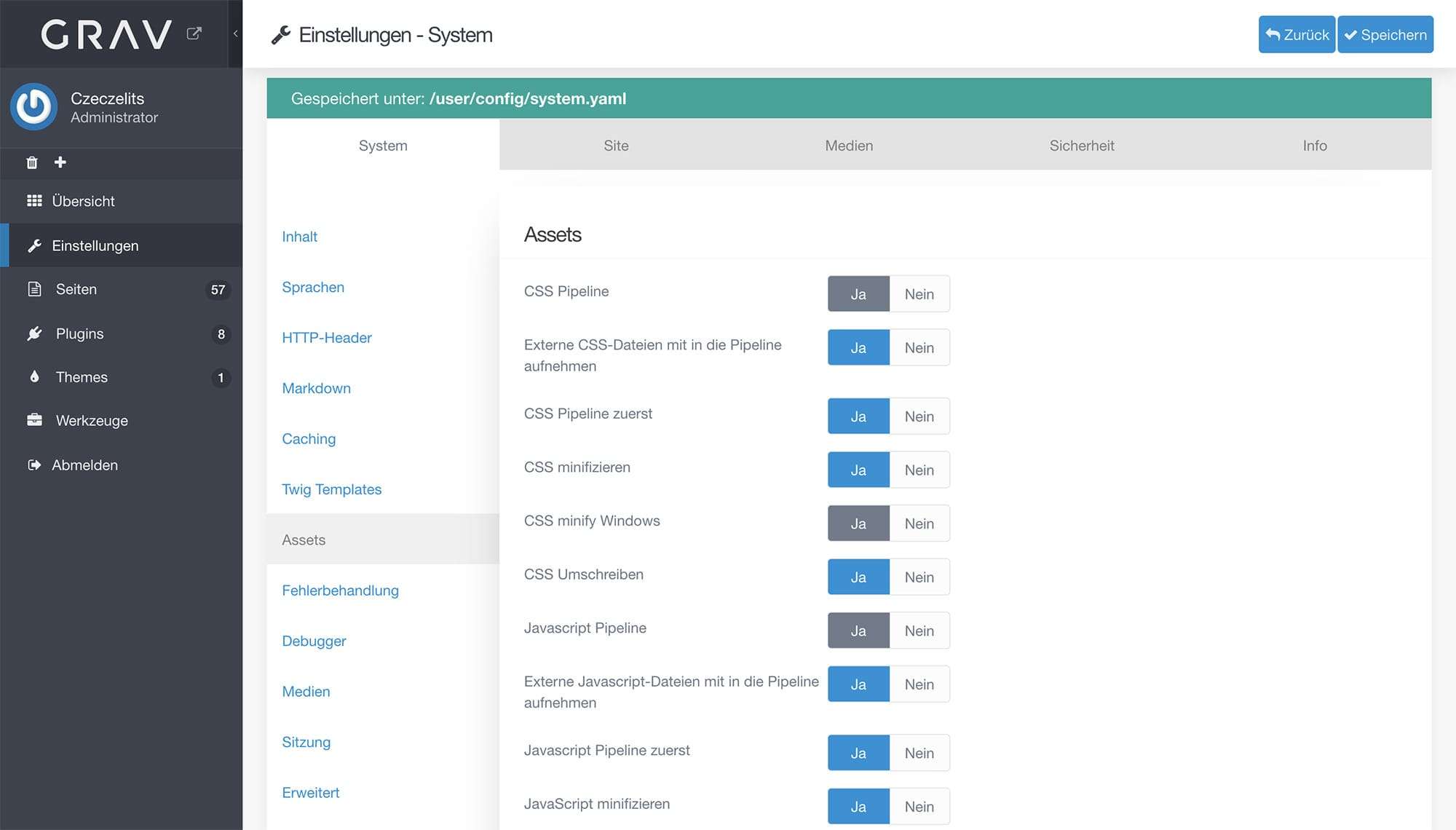Click the trash icon under the user profile

tap(32, 162)
